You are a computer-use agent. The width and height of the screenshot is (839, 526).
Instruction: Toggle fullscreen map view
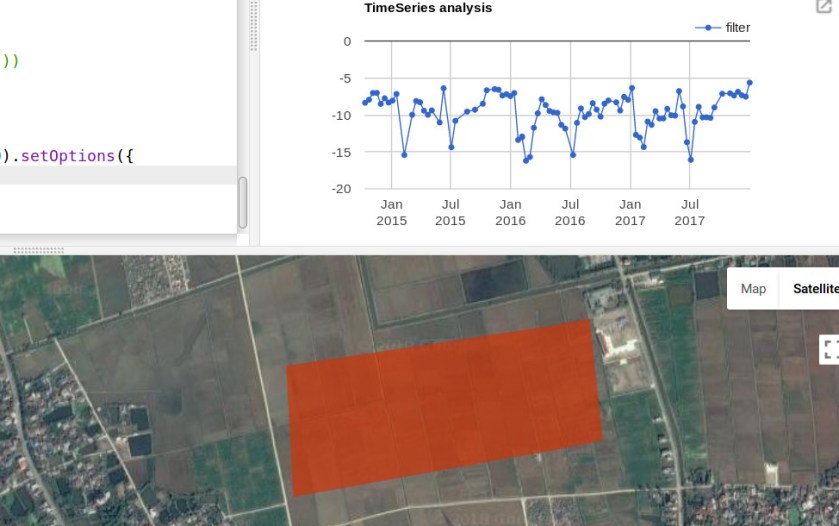pyautogui.click(x=830, y=349)
